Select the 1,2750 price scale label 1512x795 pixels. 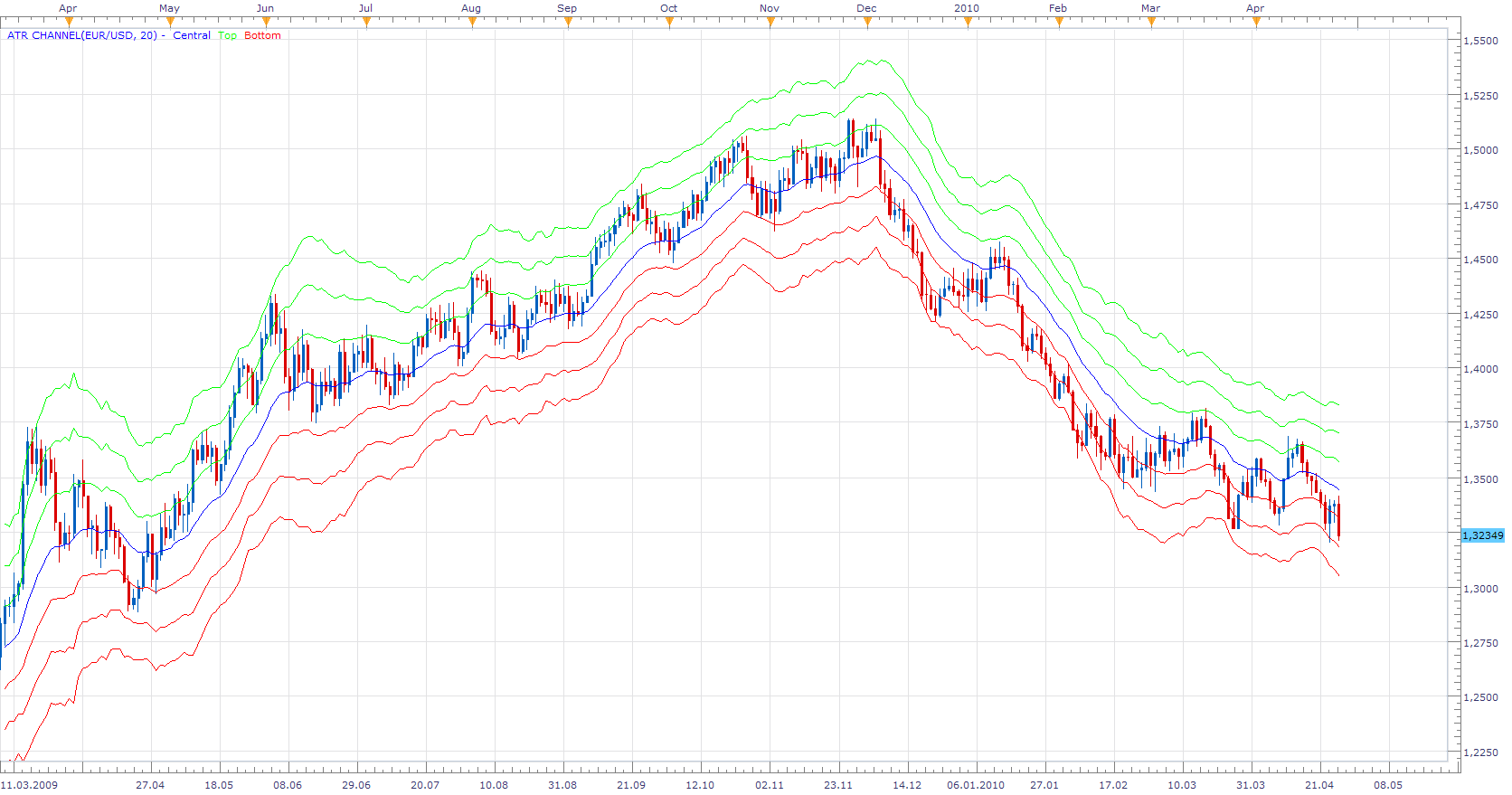pos(1480,643)
